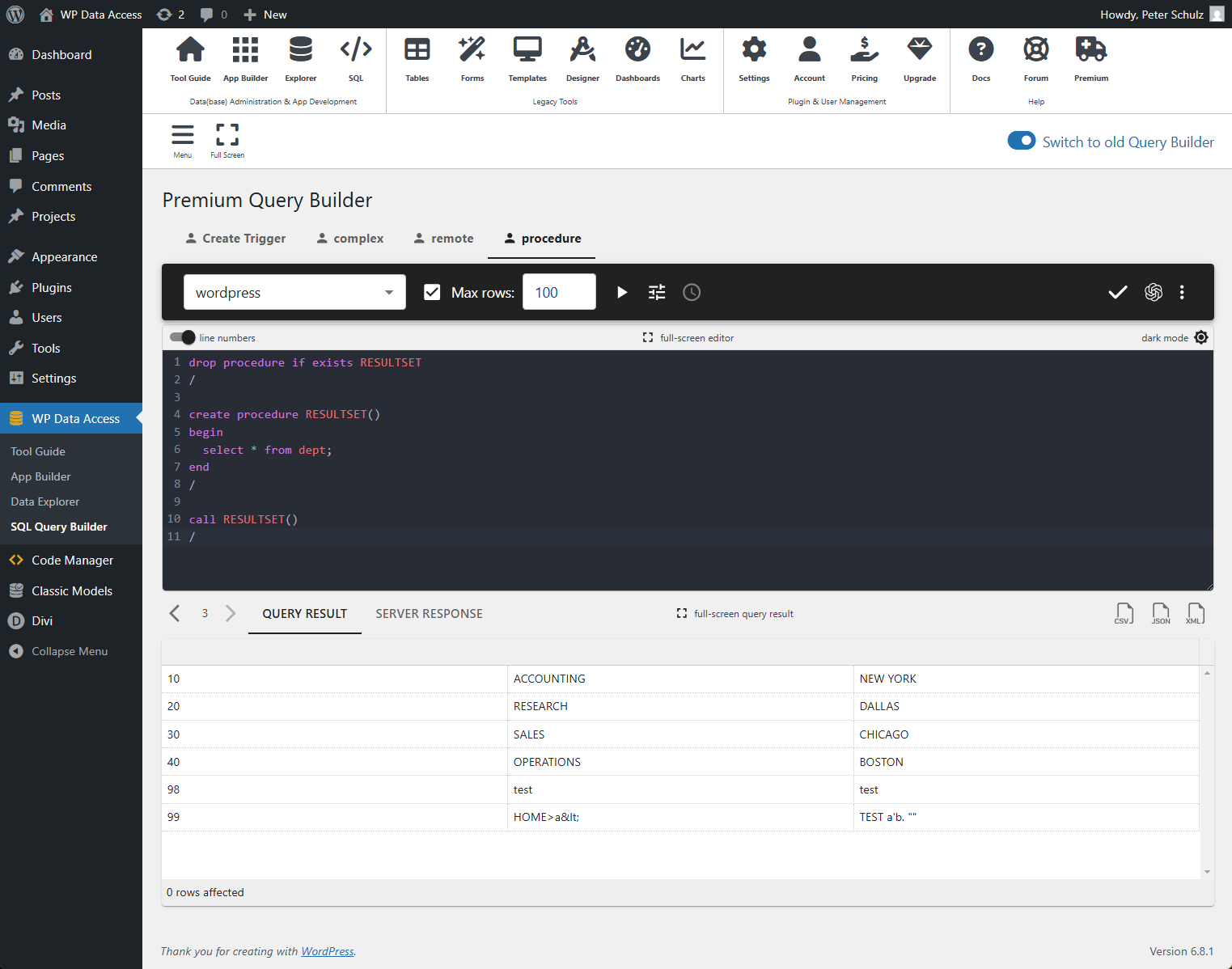Open Media in WordPress sidebar
The height and width of the screenshot is (969, 1232).
click(x=71, y=125)
